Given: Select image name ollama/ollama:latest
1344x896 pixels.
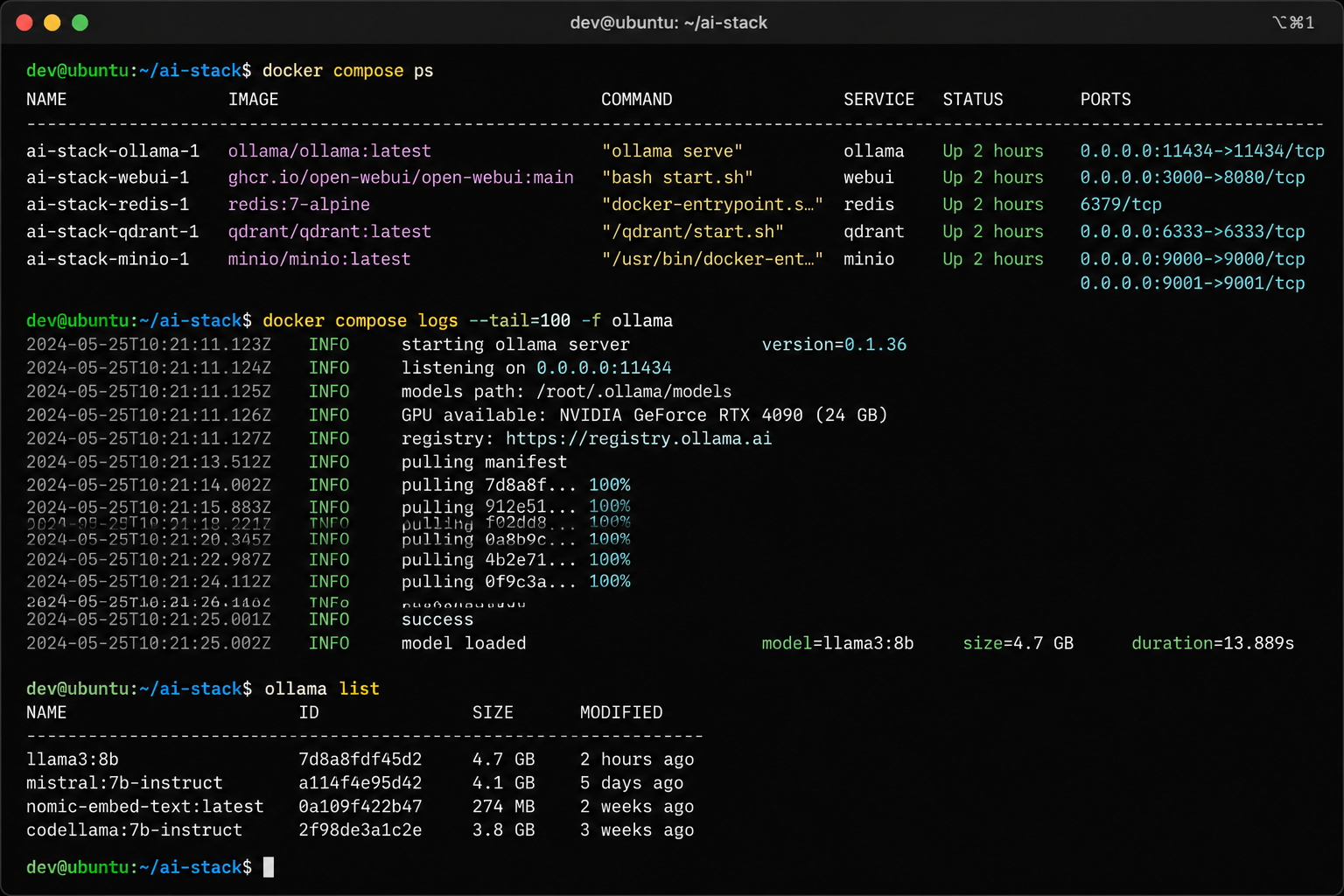Looking at the screenshot, I should (x=330, y=151).
